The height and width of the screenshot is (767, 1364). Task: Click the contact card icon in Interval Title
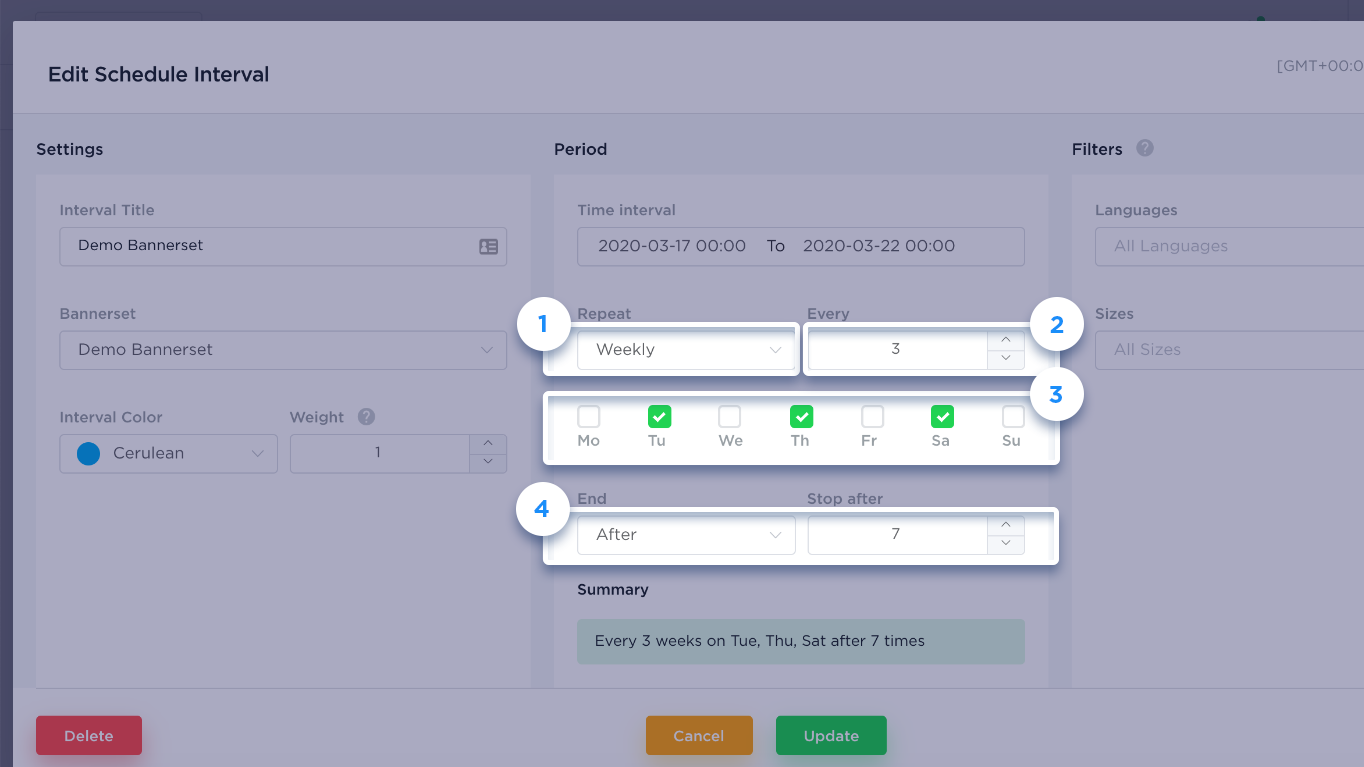click(x=488, y=246)
